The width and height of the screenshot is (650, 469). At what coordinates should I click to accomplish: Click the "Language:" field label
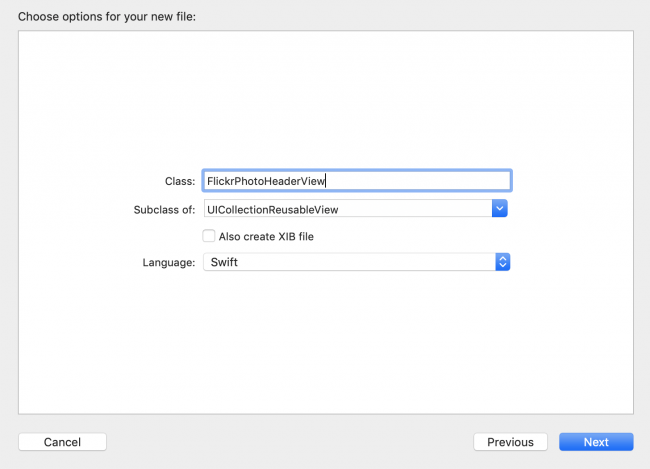(x=168, y=262)
